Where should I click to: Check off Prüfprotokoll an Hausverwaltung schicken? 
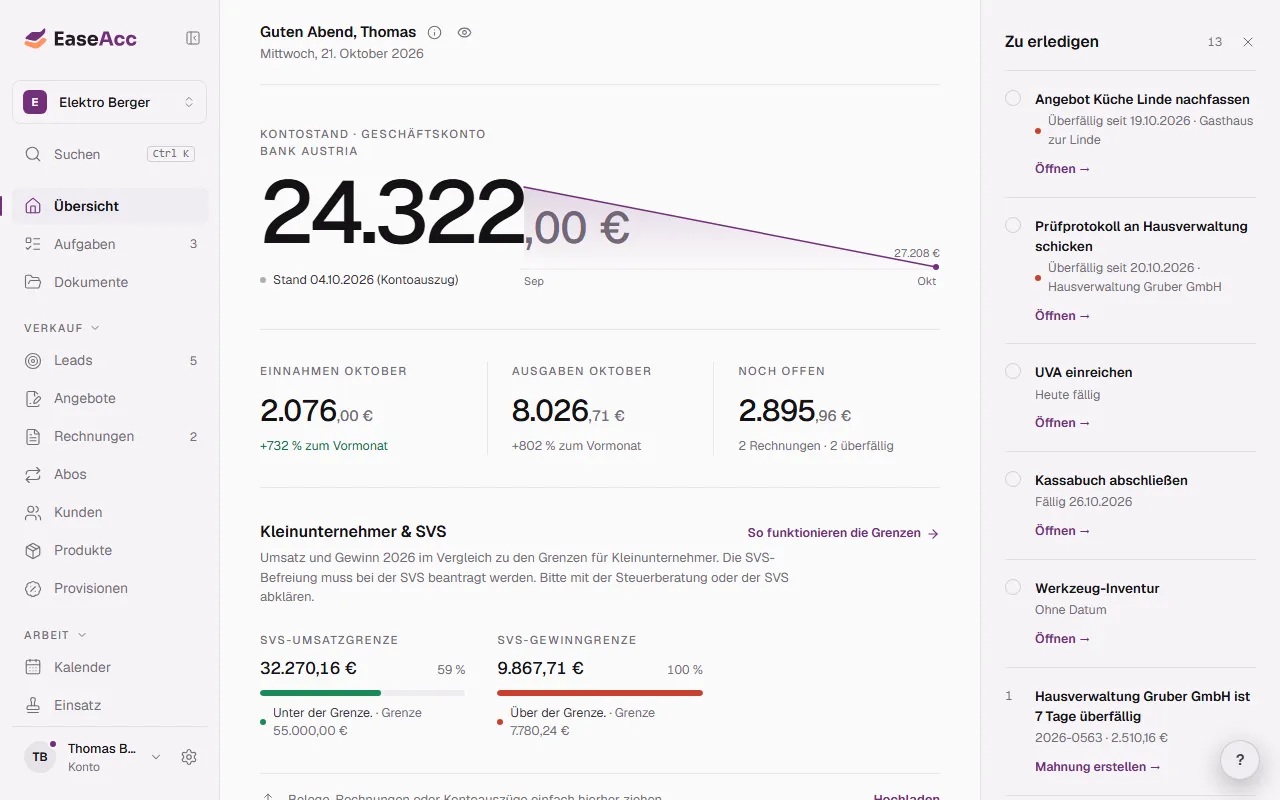tap(1013, 225)
